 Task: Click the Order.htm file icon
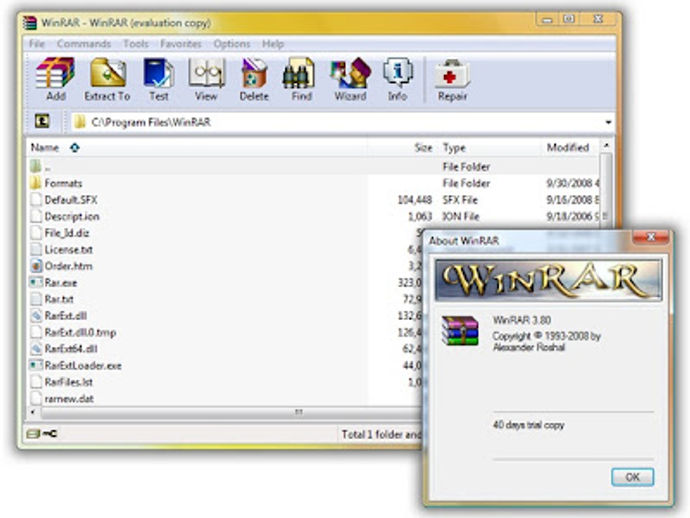[x=36, y=266]
